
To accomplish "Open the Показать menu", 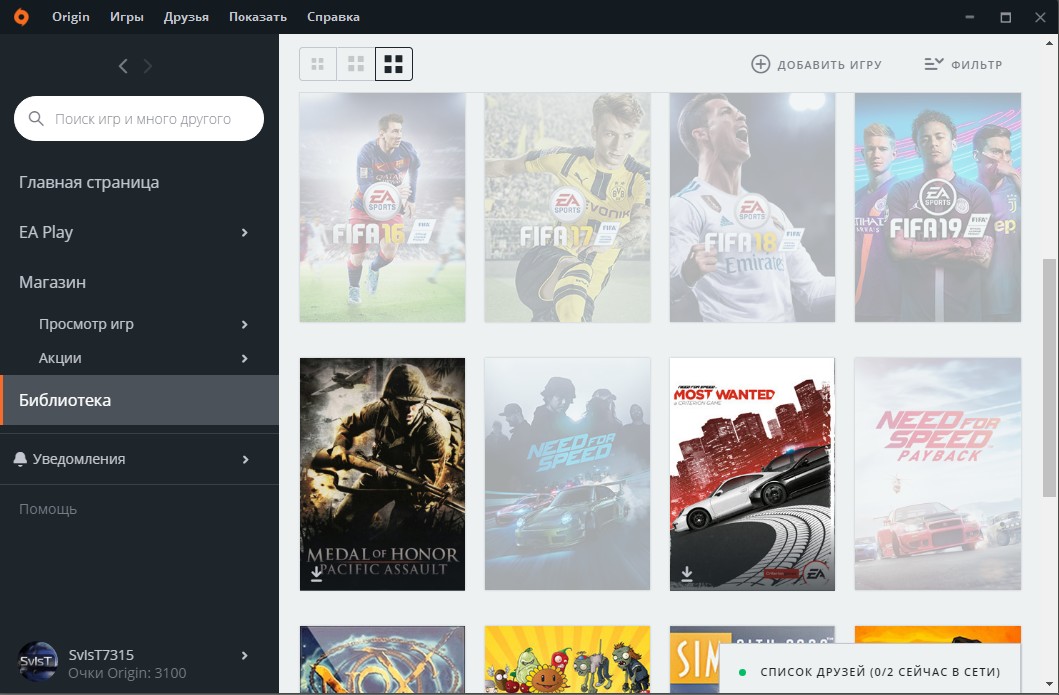I will point(258,17).
